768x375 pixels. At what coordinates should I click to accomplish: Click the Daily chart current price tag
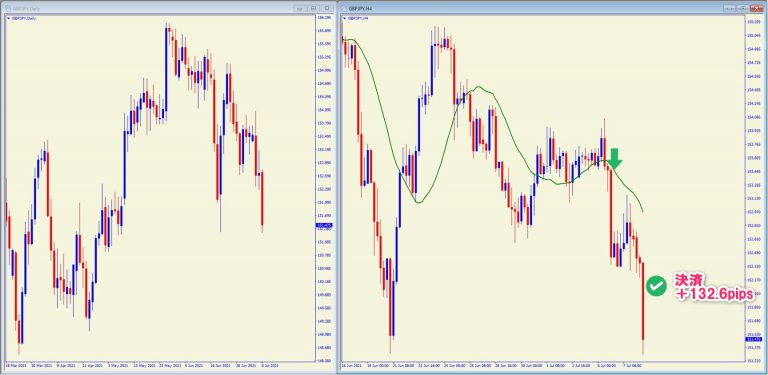click(x=324, y=226)
